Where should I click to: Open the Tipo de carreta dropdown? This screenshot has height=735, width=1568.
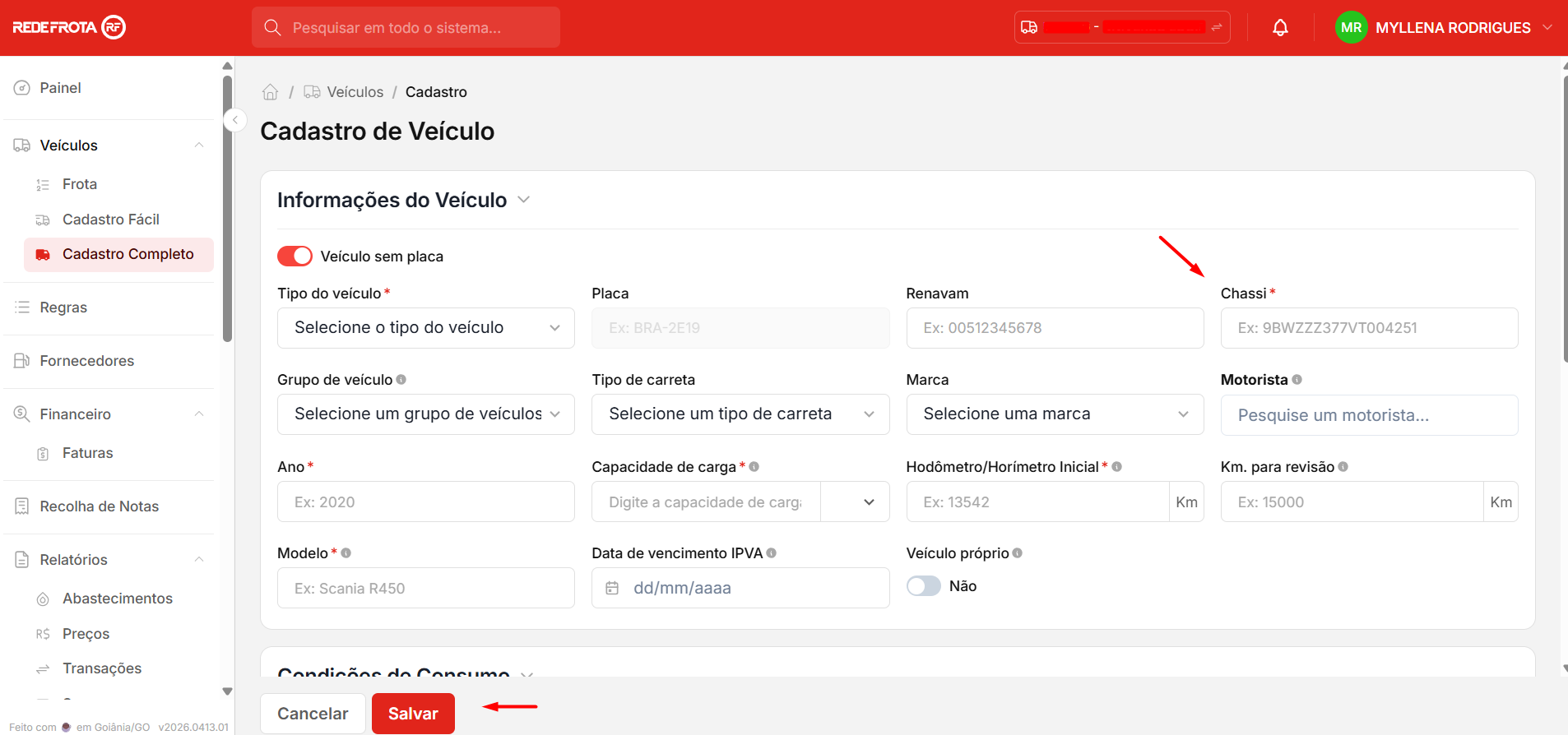click(740, 414)
